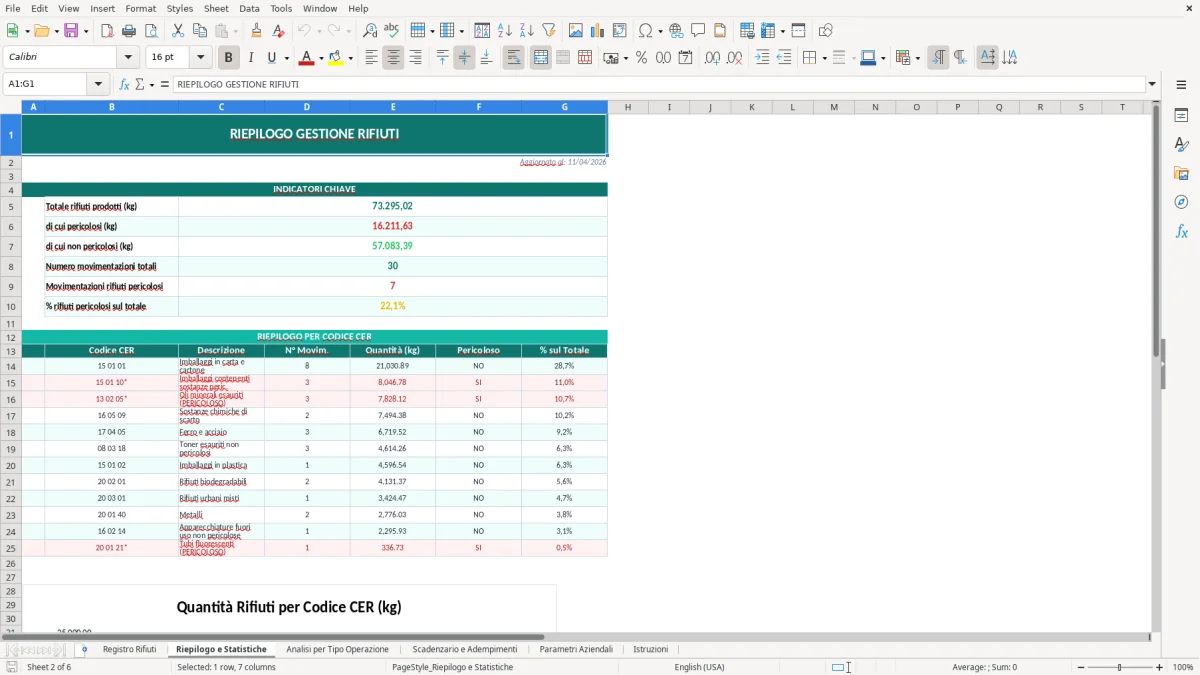Click Format as Percent icon
Viewport: 1200px width, 675px height.
pyautogui.click(x=641, y=58)
